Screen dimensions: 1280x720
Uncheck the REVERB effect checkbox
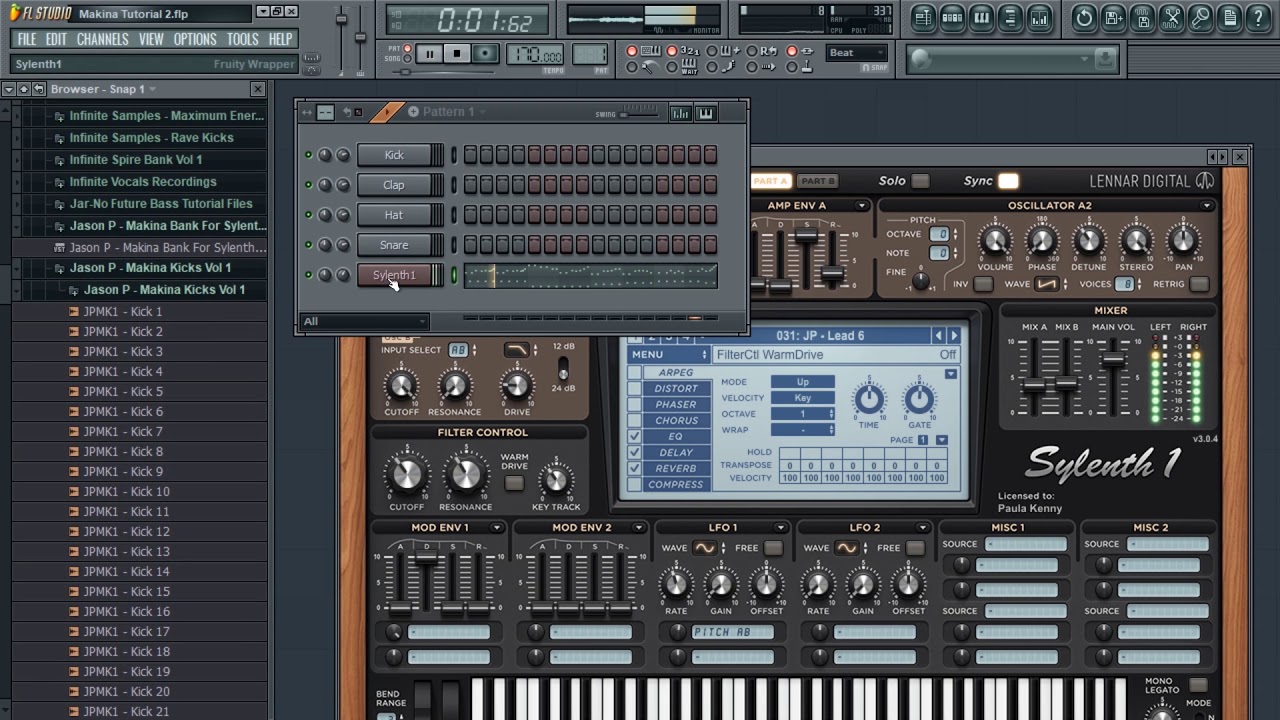point(634,469)
